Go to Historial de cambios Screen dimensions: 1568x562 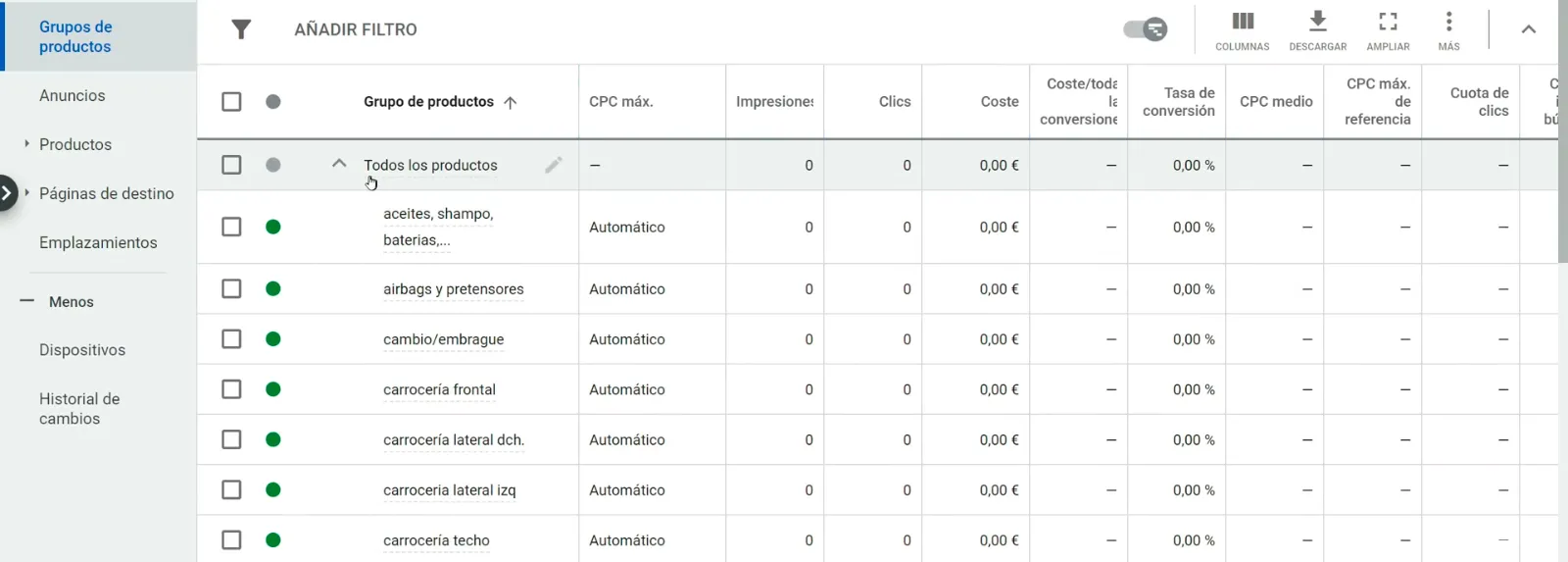(x=79, y=409)
